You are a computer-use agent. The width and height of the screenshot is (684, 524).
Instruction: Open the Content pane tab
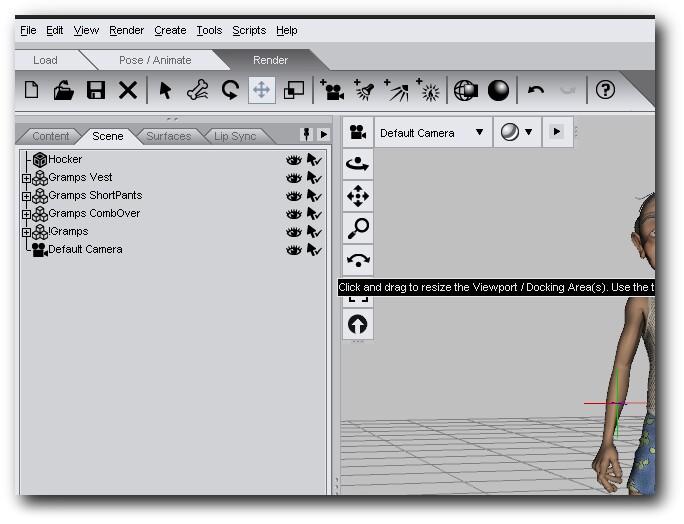pos(51,136)
